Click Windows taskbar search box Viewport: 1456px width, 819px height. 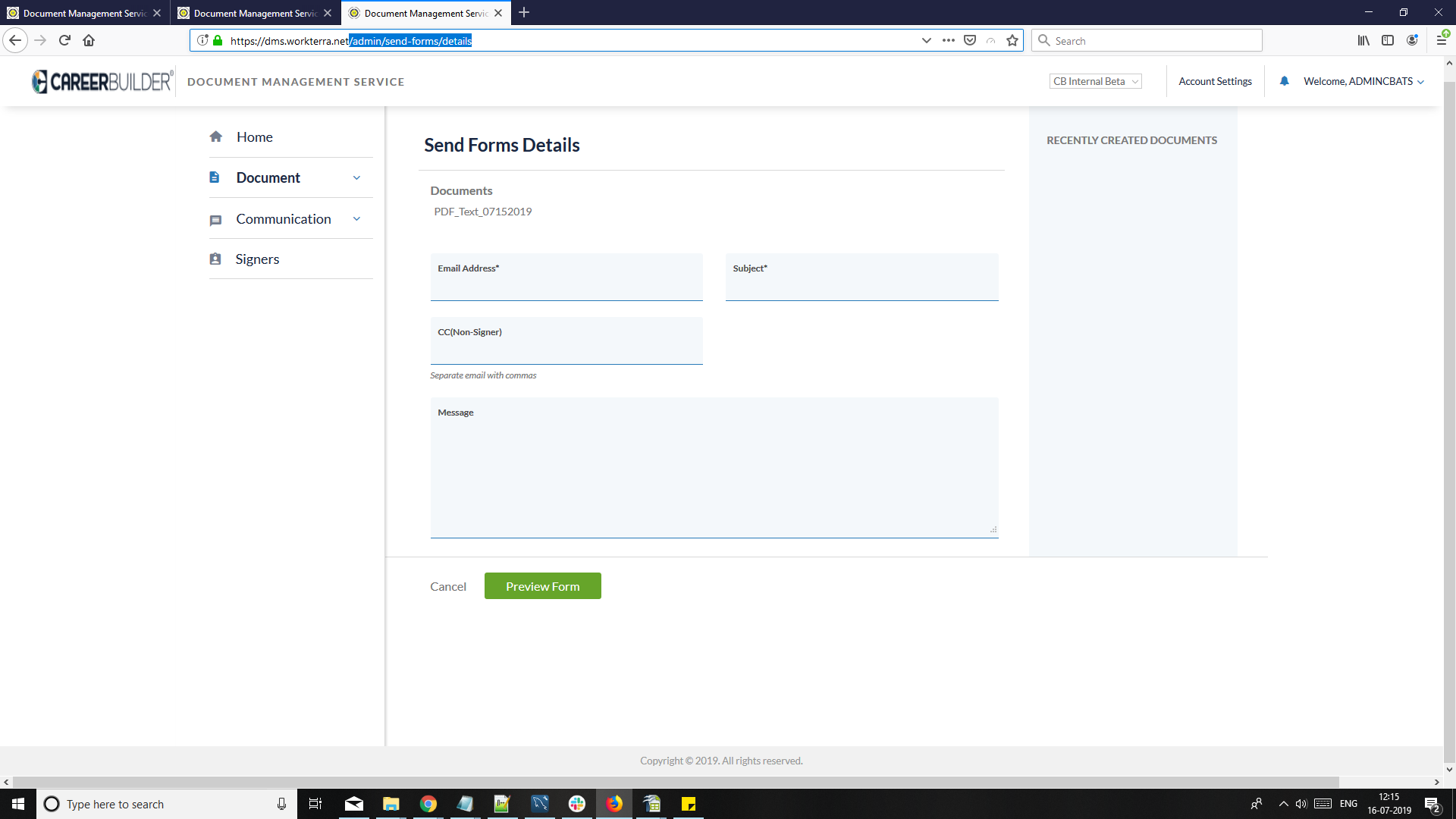[x=166, y=804]
